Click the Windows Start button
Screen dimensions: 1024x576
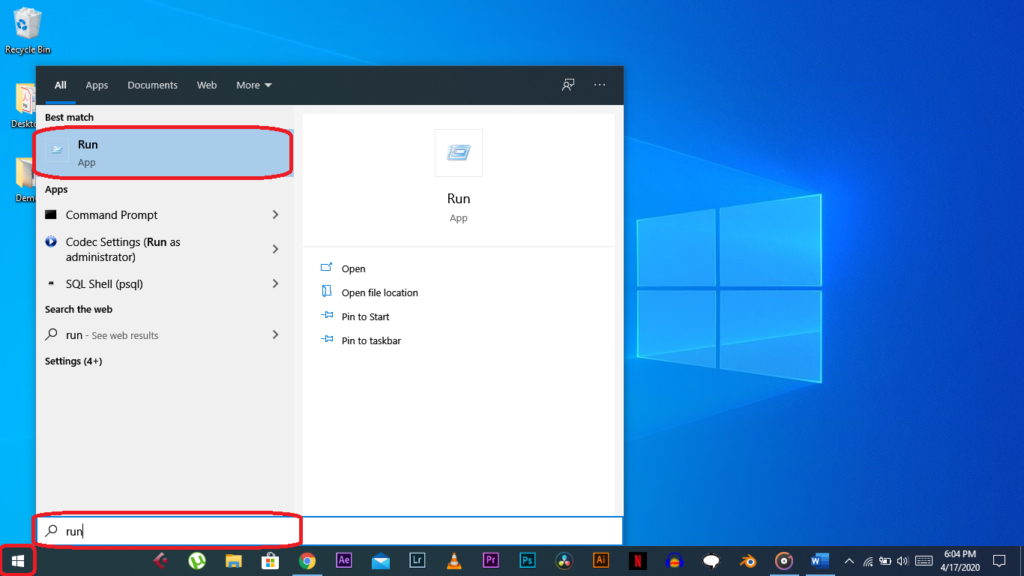tap(17, 561)
